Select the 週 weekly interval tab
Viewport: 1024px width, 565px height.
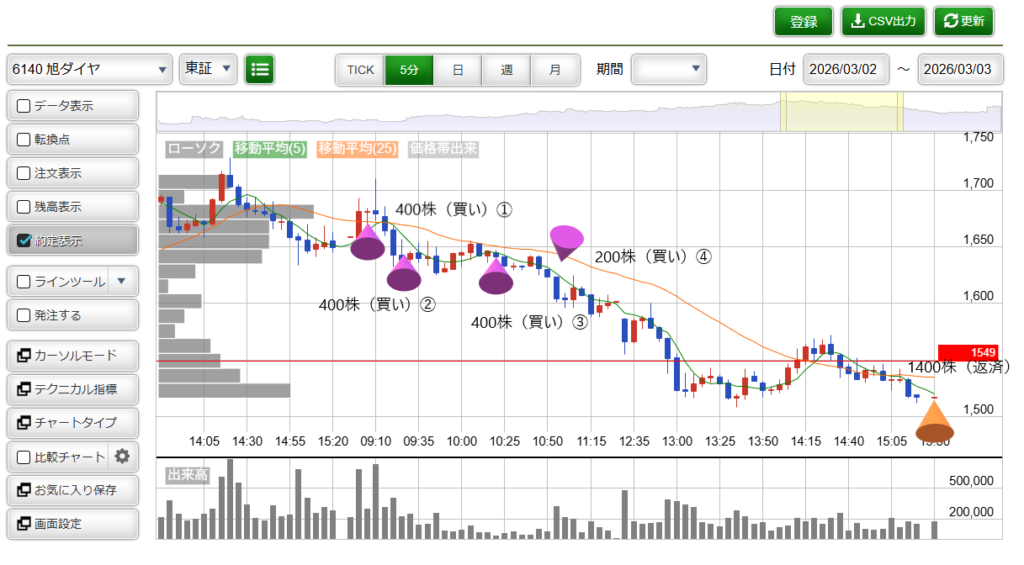507,70
